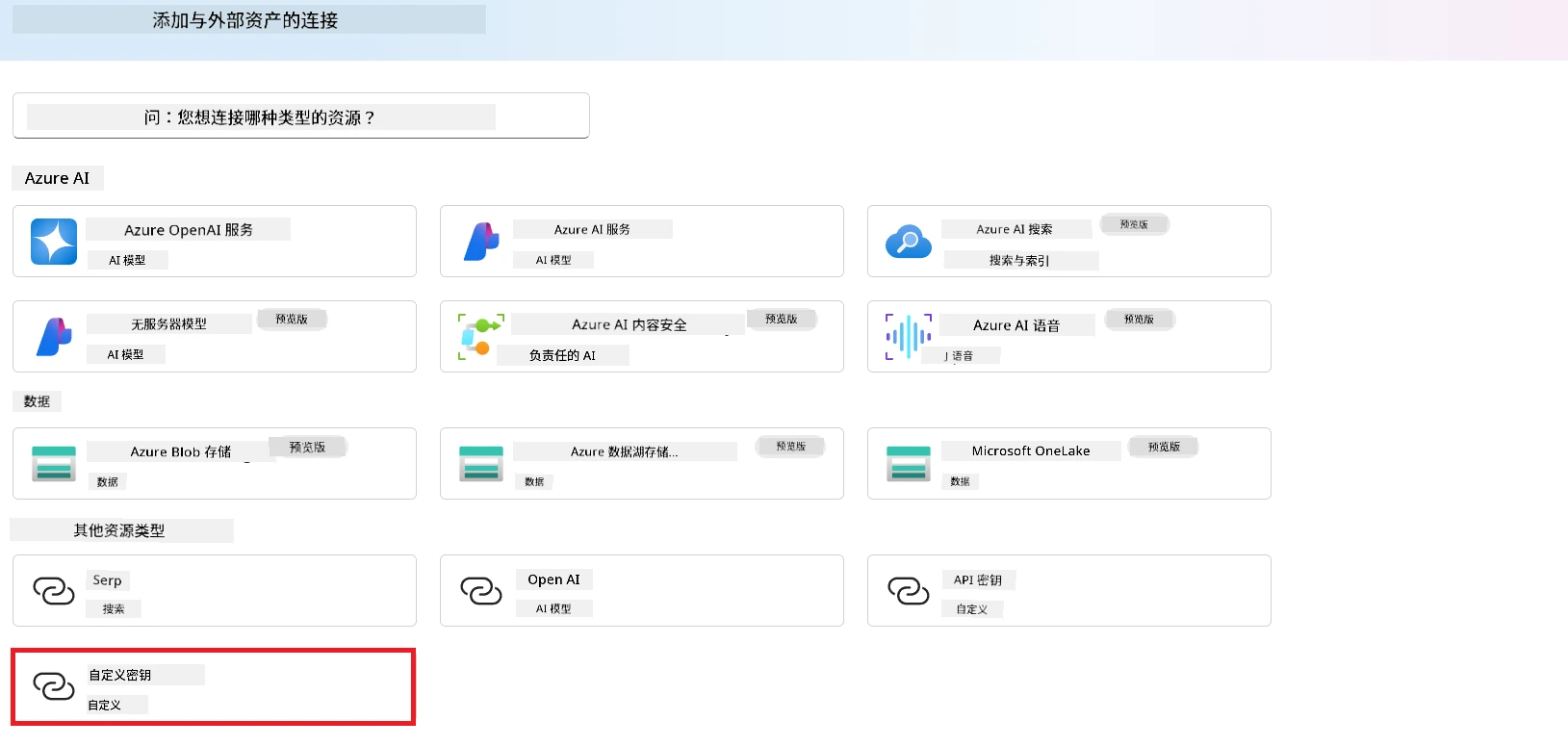Pick the Azure AI 搜索 title
The width and height of the screenshot is (1568, 746).
tap(1015, 229)
